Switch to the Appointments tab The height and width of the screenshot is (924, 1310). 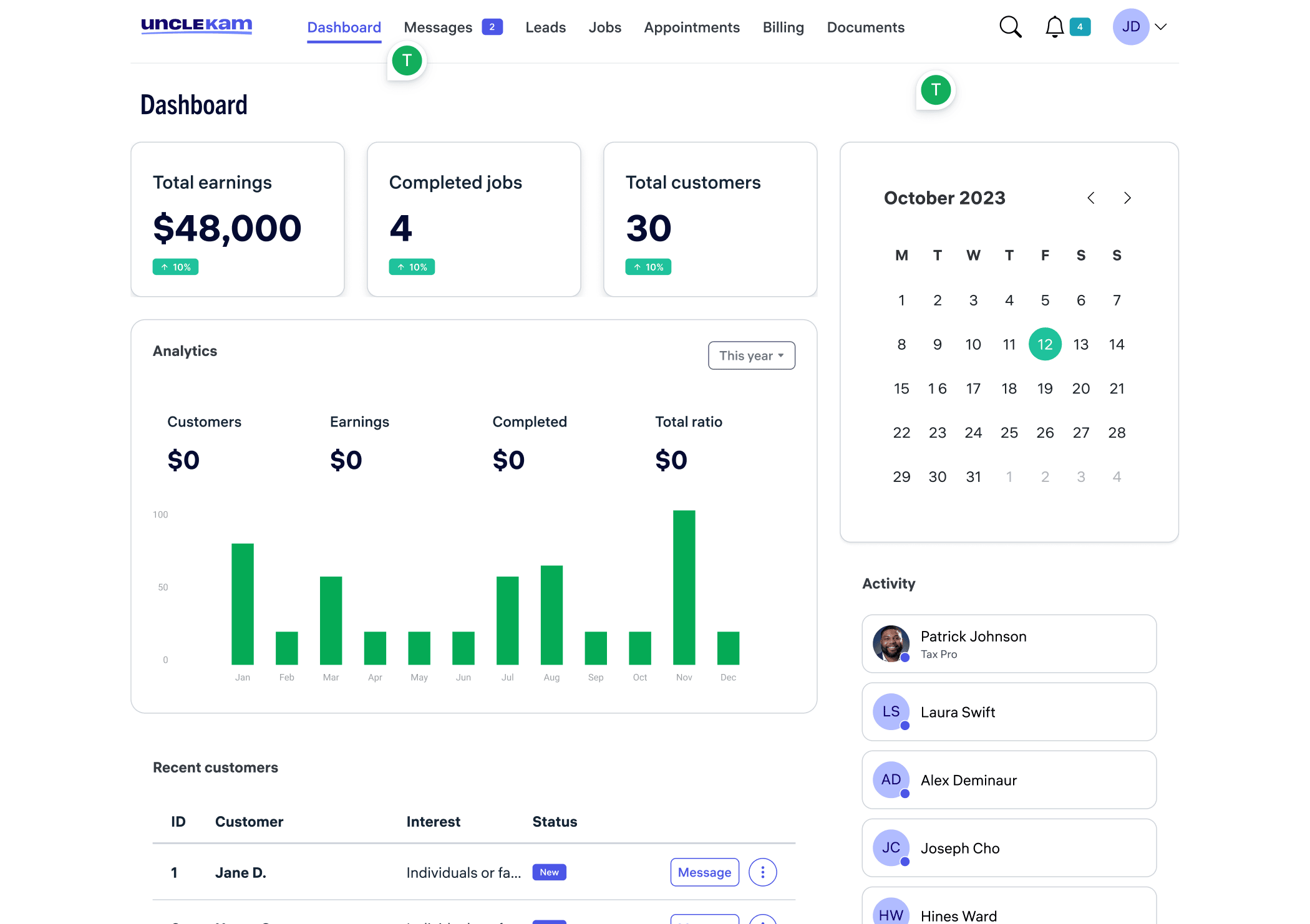click(x=692, y=27)
